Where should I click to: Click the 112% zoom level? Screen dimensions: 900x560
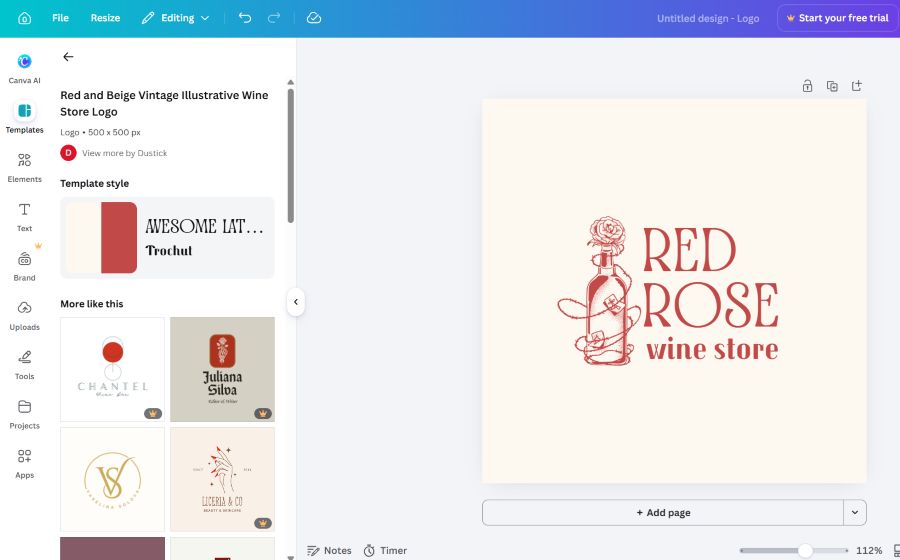point(869,551)
